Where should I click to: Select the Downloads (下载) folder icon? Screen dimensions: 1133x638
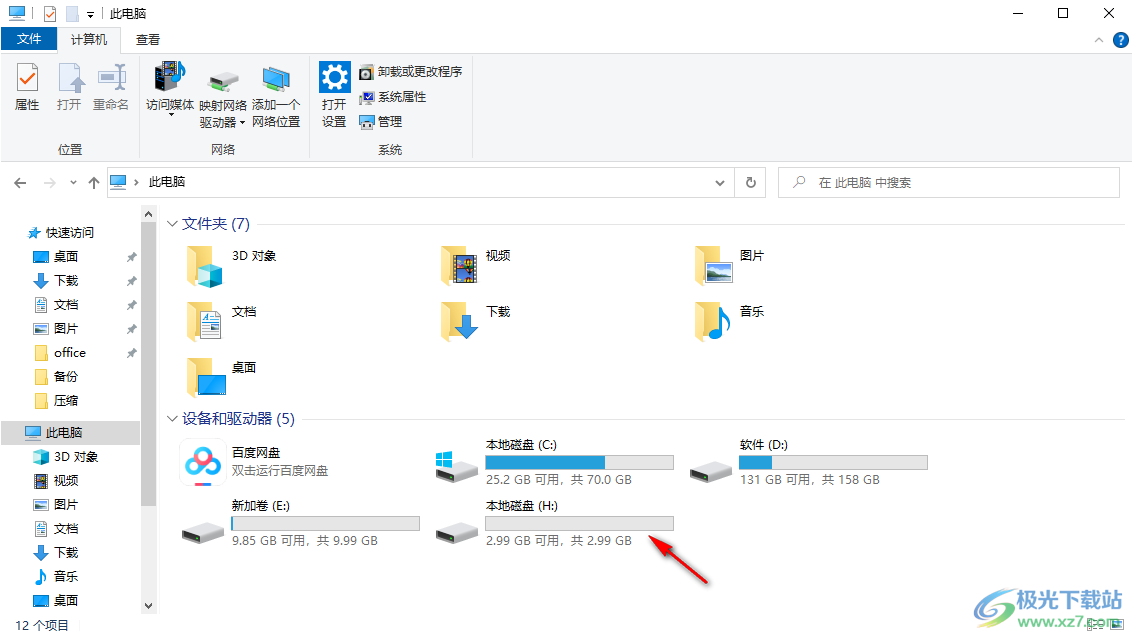(x=460, y=322)
